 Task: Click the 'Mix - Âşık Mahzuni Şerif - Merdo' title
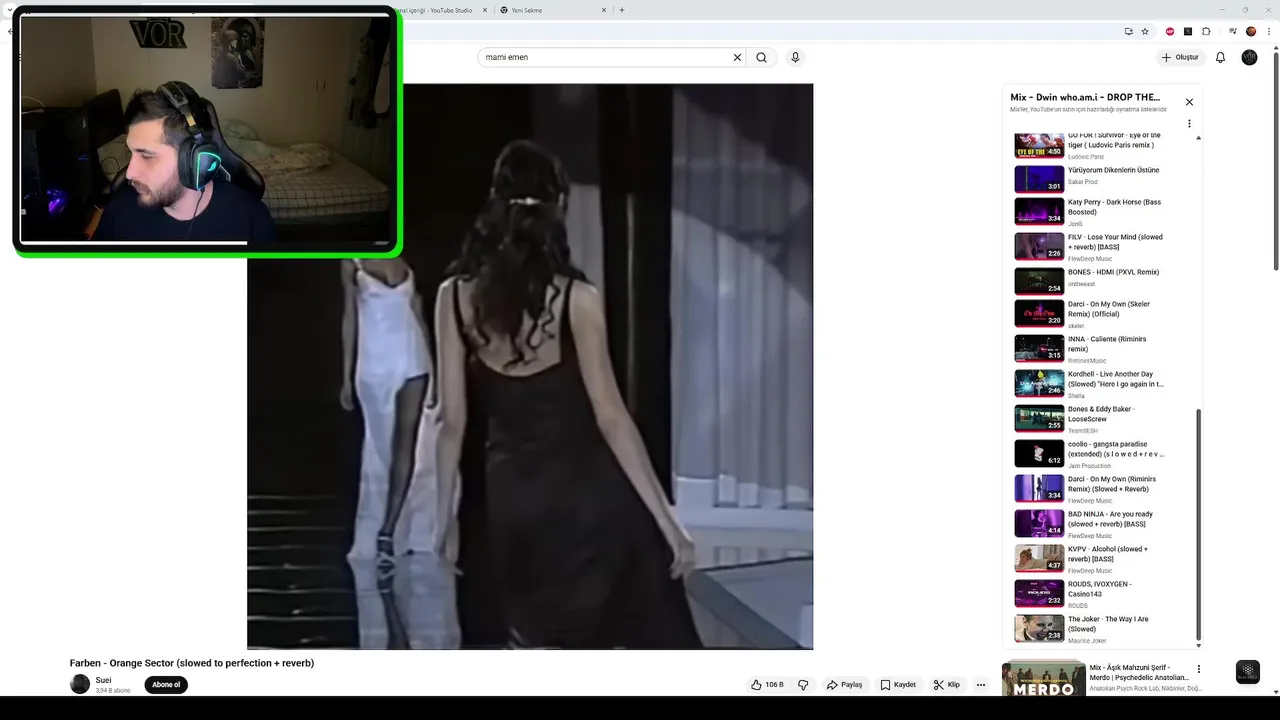pos(1138,672)
